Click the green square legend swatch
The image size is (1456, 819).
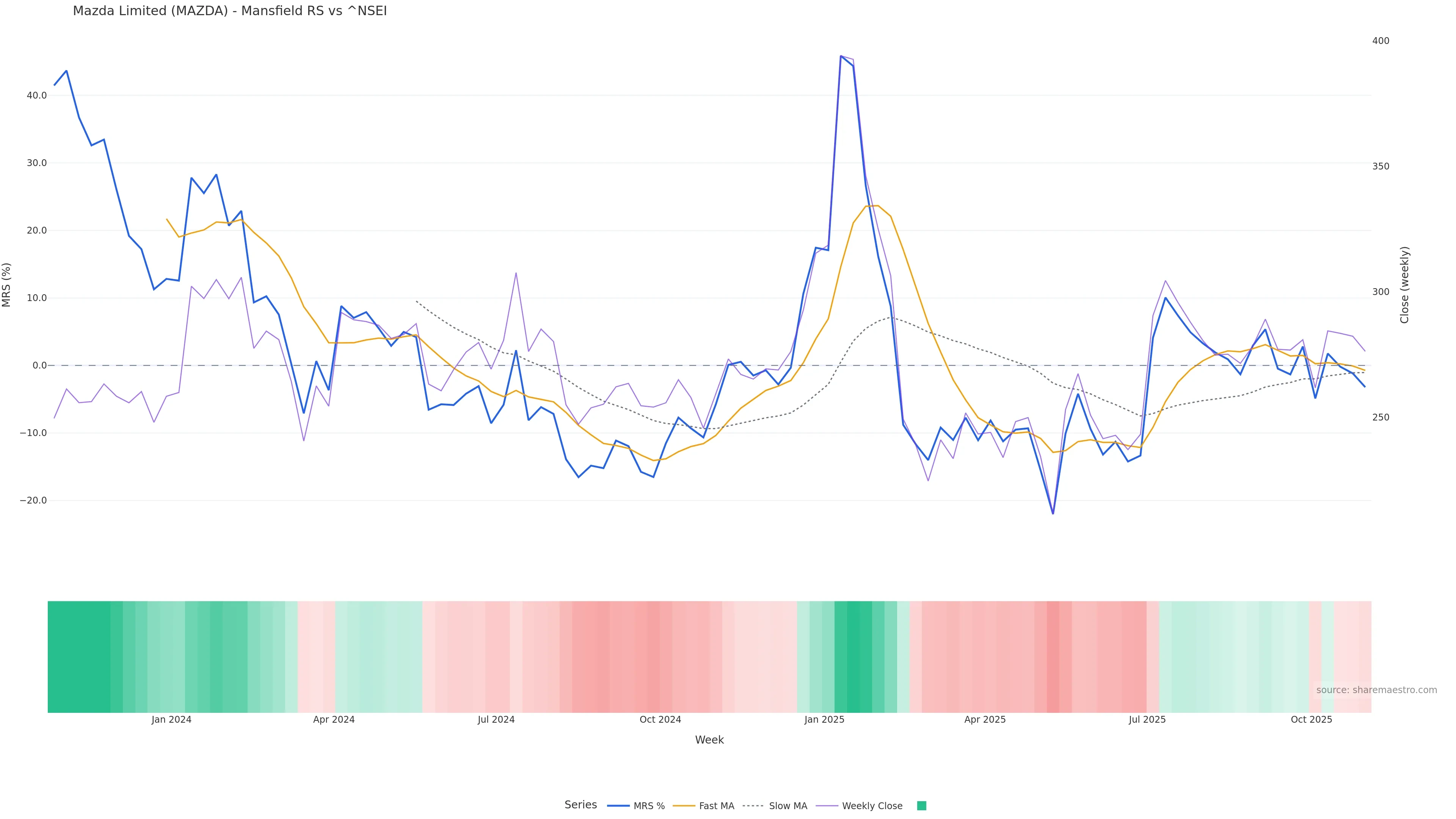[x=921, y=806]
